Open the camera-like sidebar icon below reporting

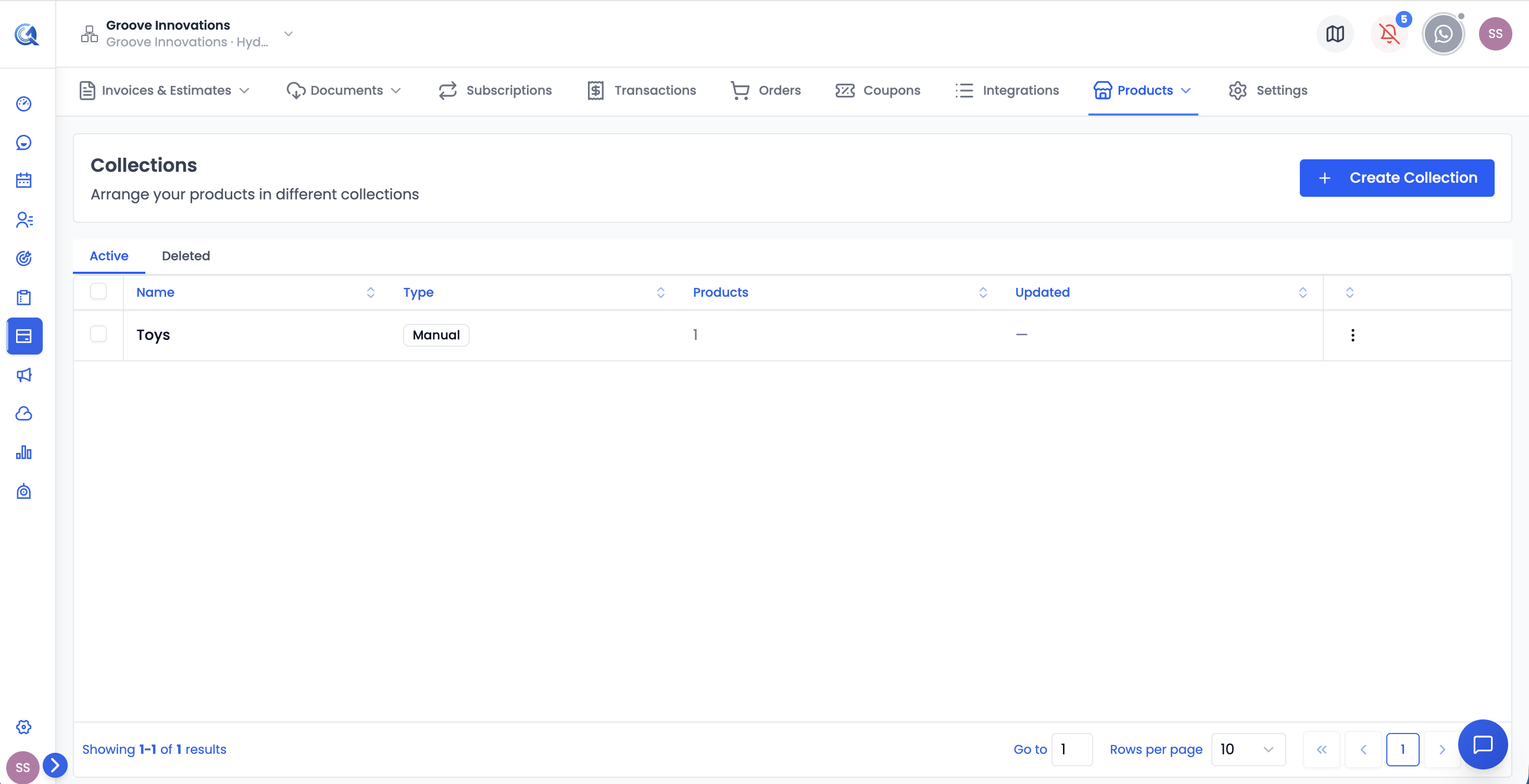coord(24,491)
